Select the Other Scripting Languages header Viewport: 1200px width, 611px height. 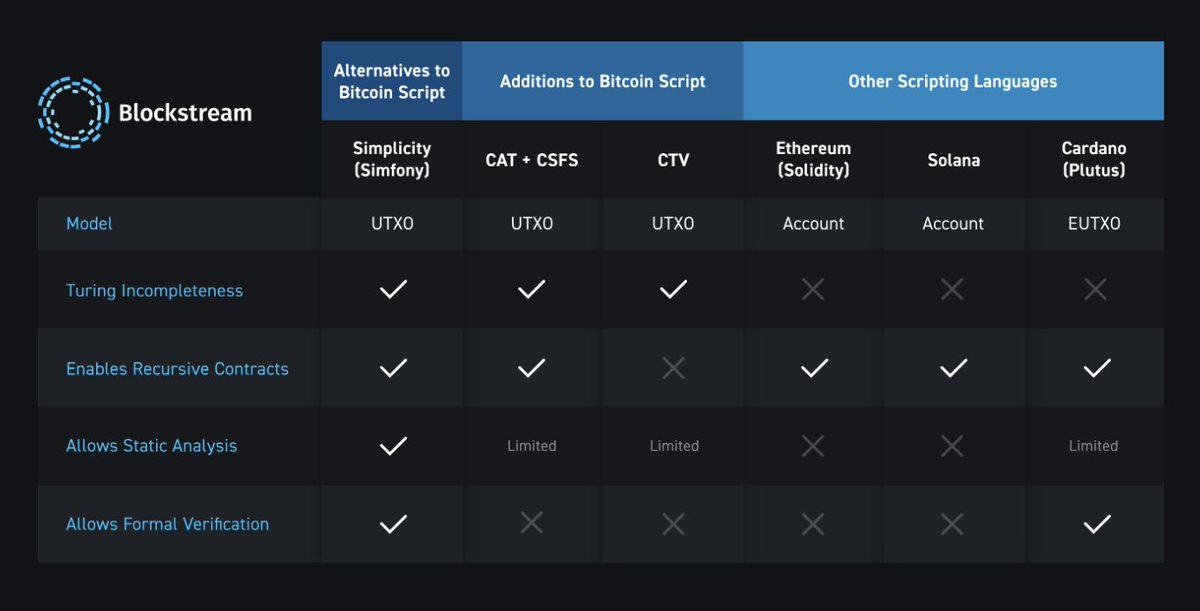(953, 81)
